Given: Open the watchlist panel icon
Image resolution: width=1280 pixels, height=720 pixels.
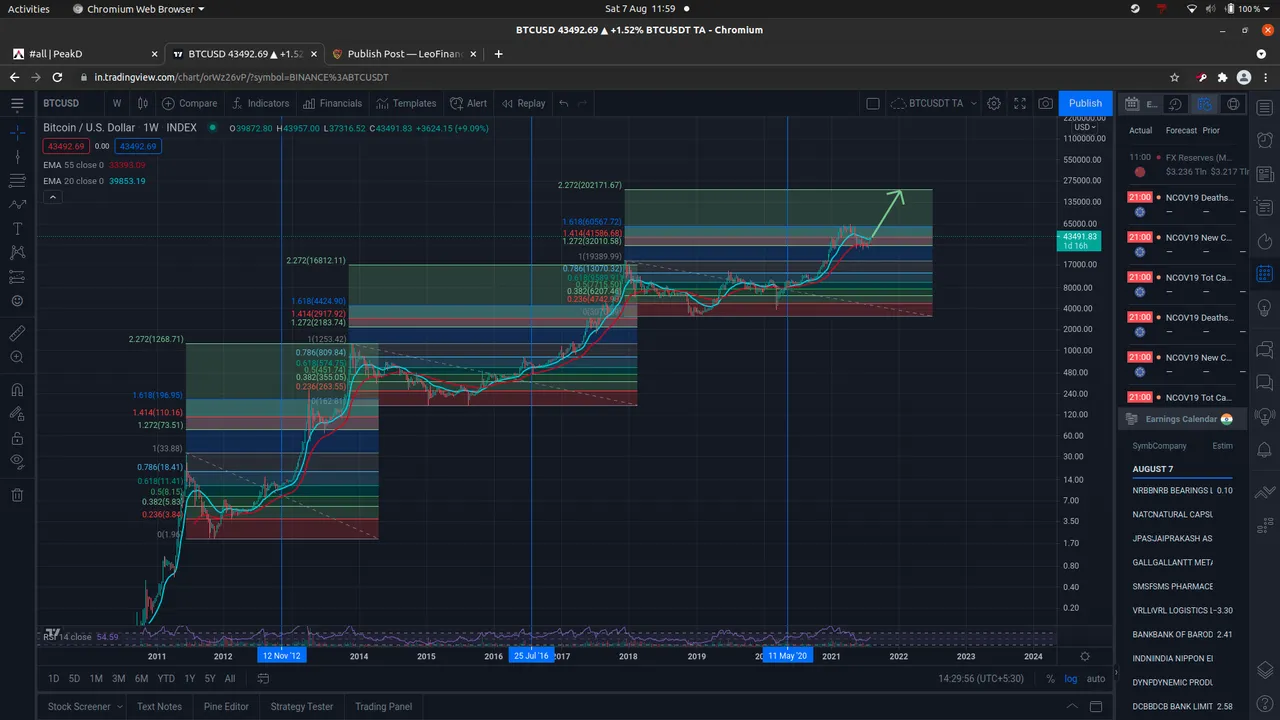Looking at the screenshot, I should point(1264,108).
